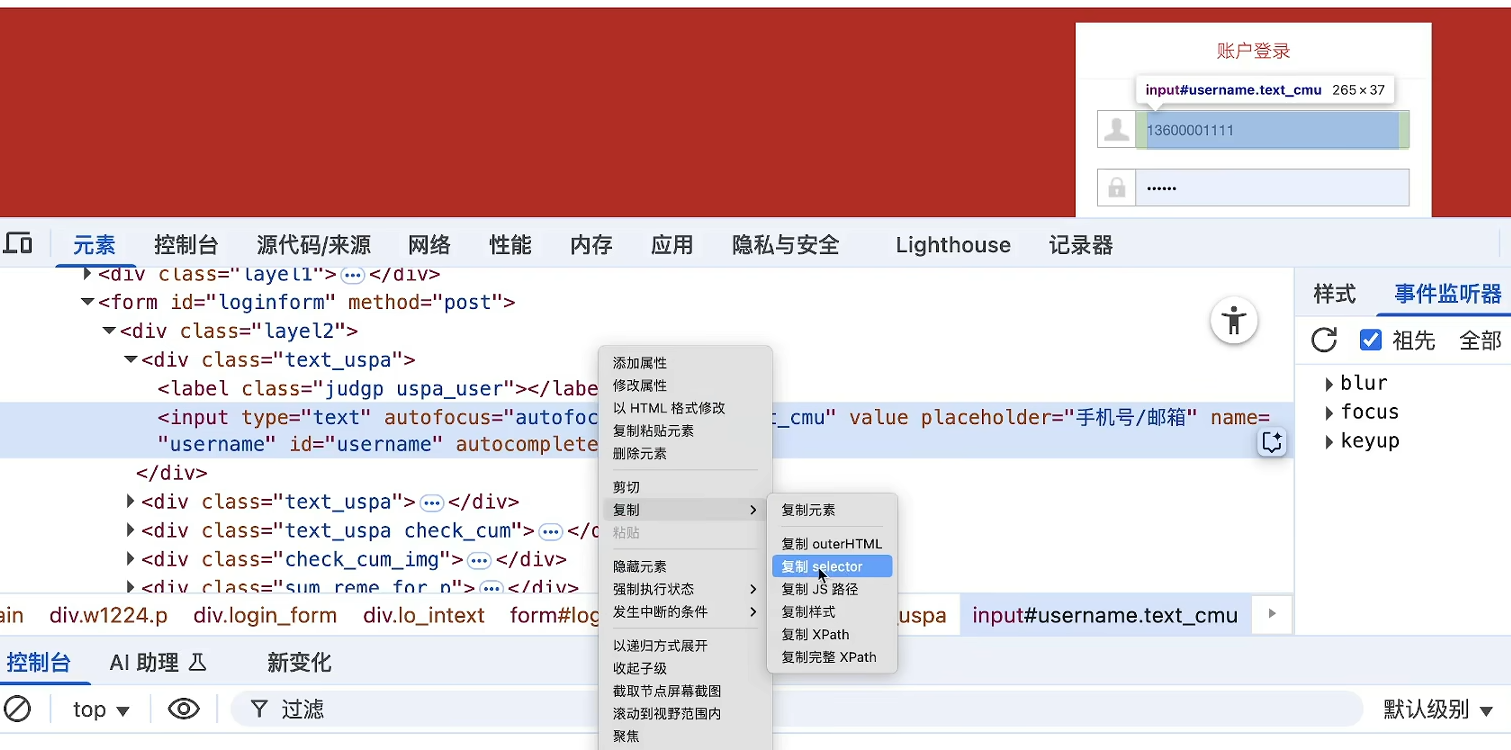The height and width of the screenshot is (750, 1511).
Task: Click the AI assistance icon beside the input node
Action: pyautogui.click(x=1272, y=442)
